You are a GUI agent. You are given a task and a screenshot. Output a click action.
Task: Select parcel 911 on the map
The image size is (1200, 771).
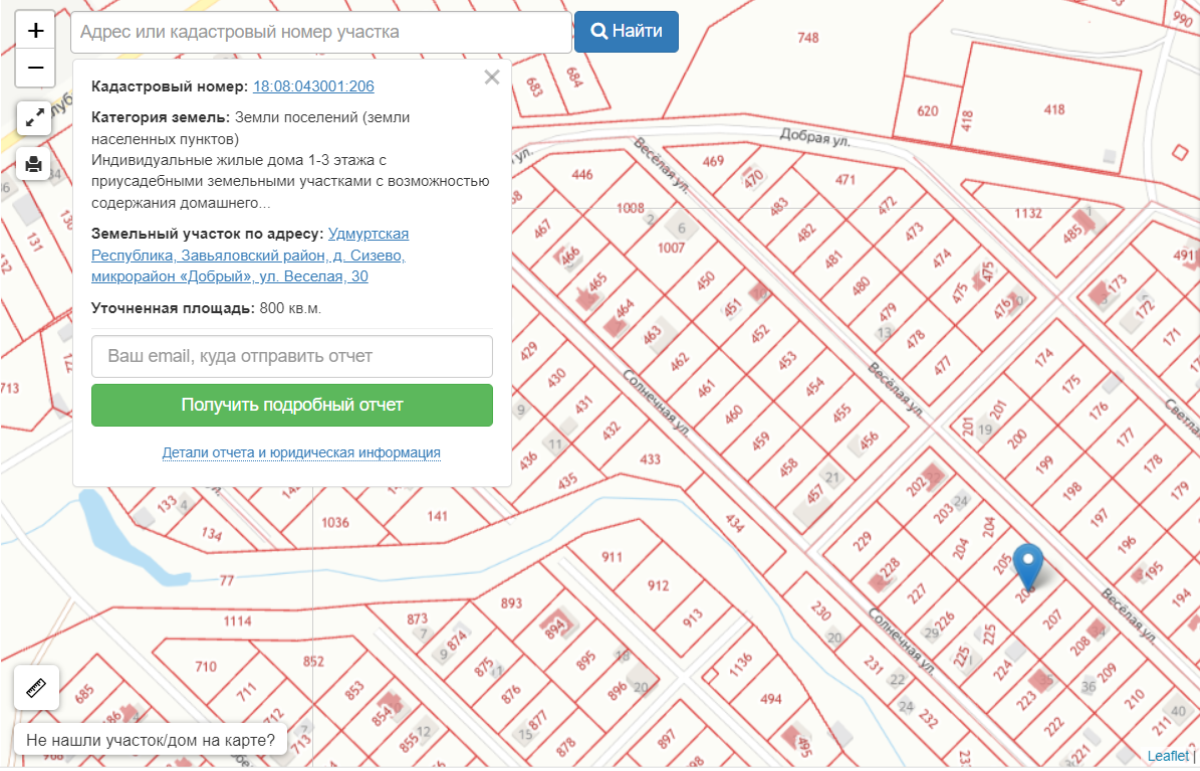[611, 556]
